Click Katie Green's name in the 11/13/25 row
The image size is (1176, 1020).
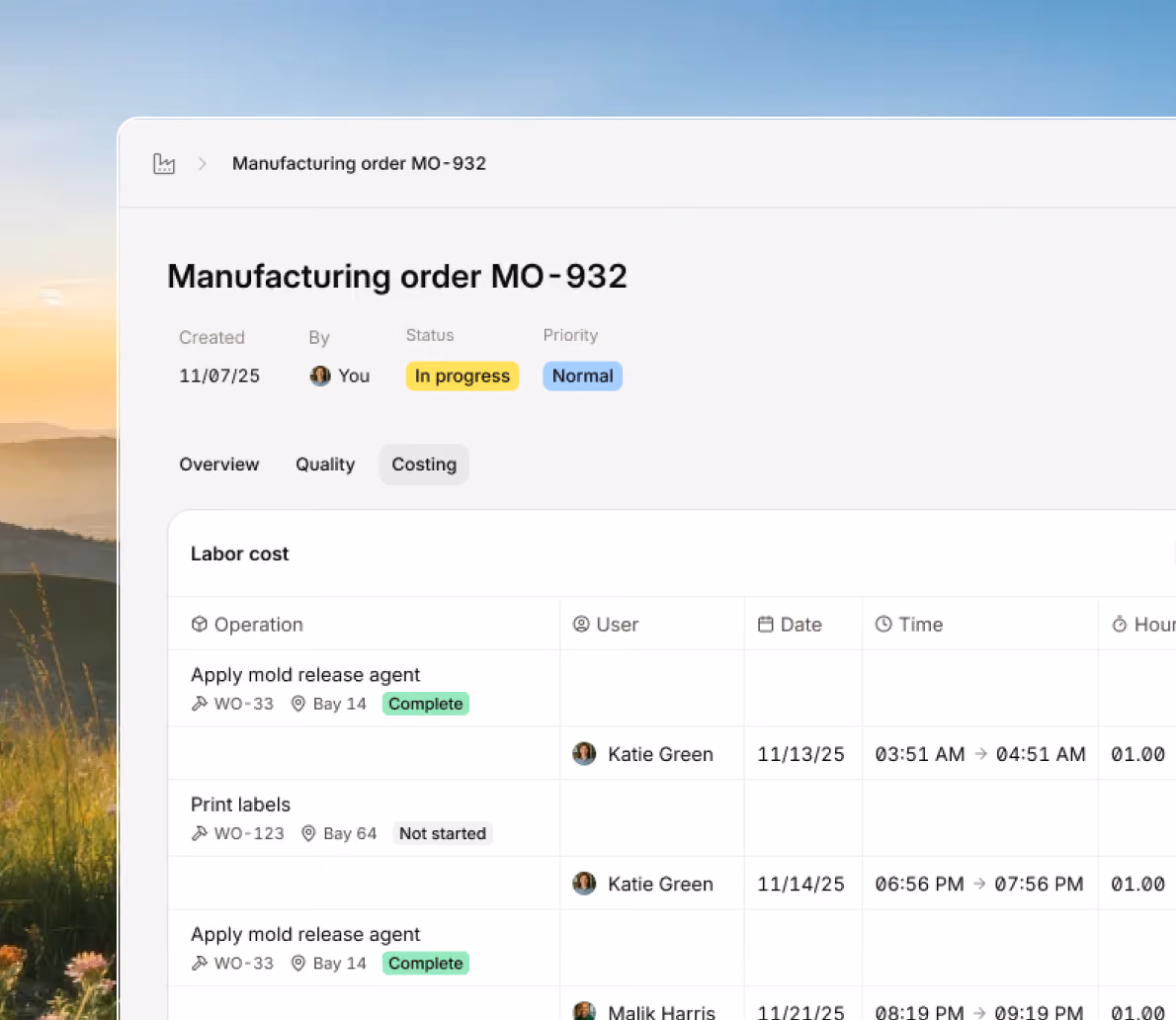coord(660,754)
